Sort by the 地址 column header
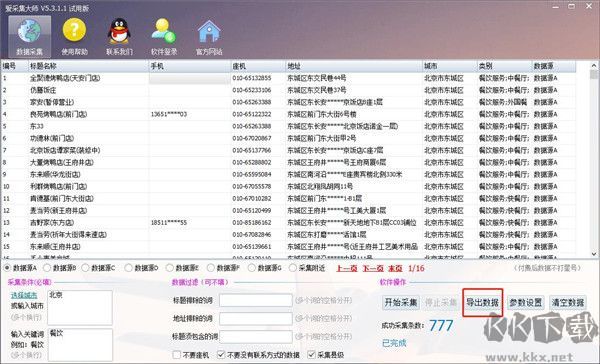The image size is (600, 364). tap(354, 66)
